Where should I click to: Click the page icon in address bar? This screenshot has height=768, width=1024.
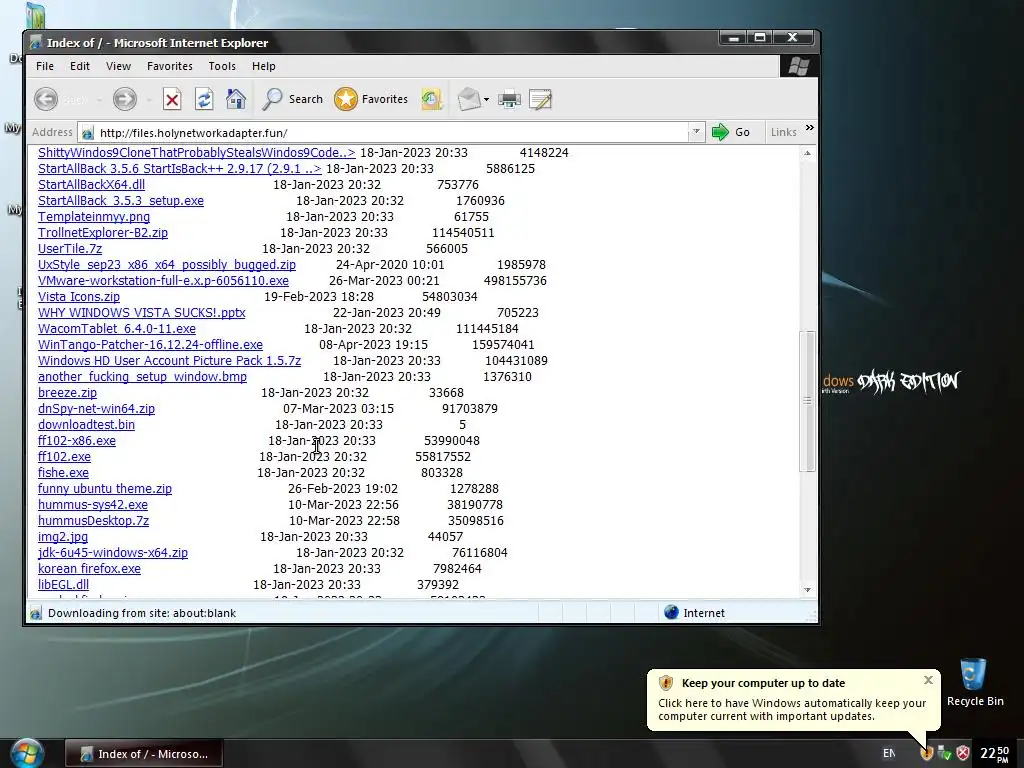point(88,133)
